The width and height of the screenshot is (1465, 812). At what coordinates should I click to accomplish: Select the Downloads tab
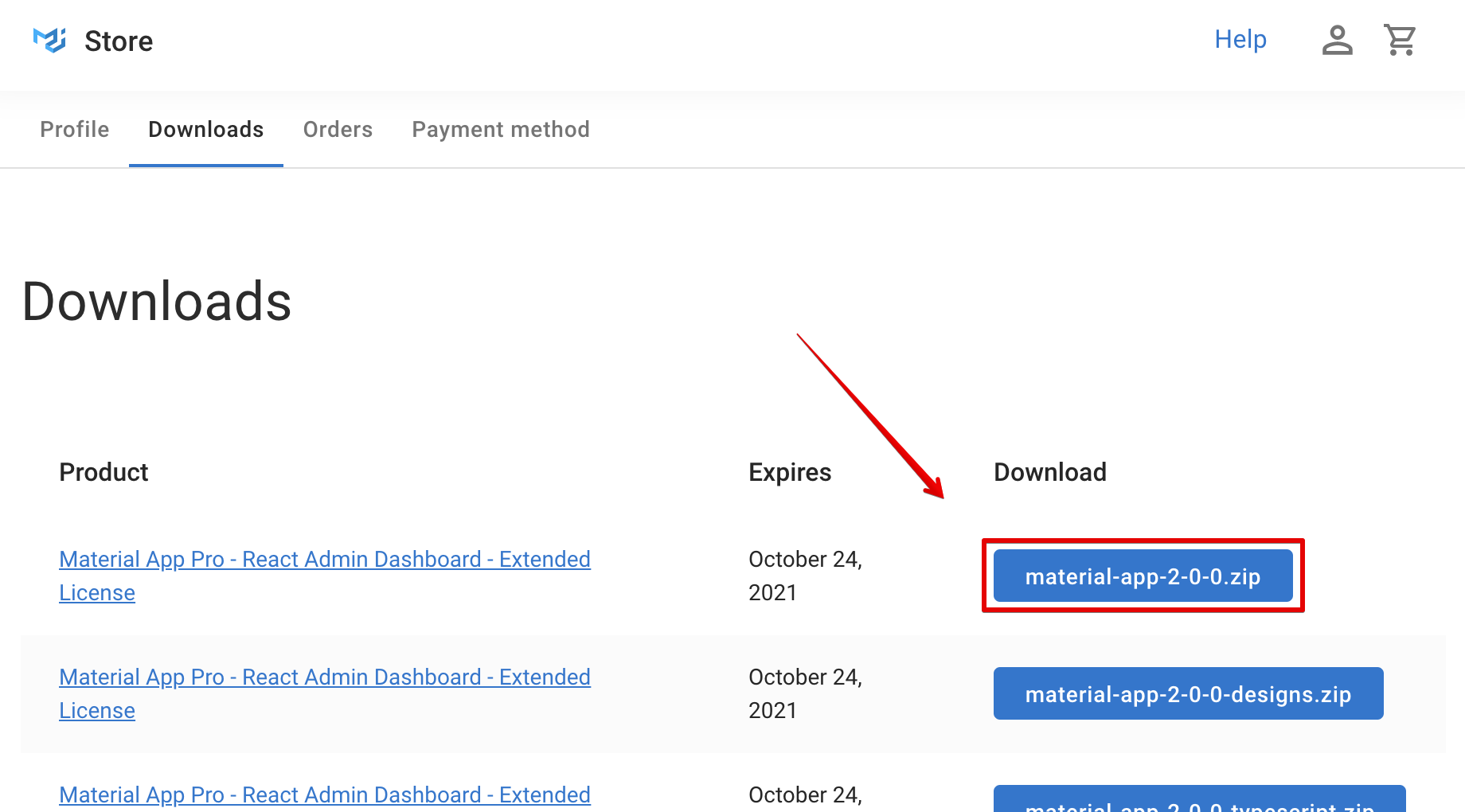click(206, 129)
